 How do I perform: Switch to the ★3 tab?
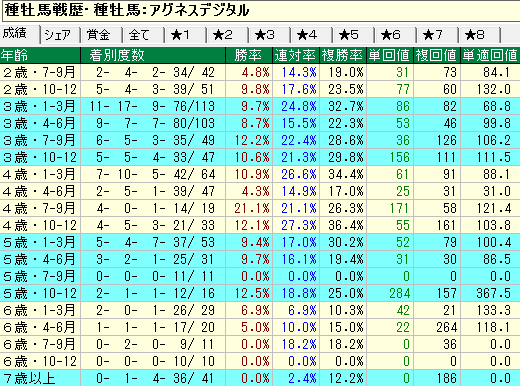tap(270, 35)
